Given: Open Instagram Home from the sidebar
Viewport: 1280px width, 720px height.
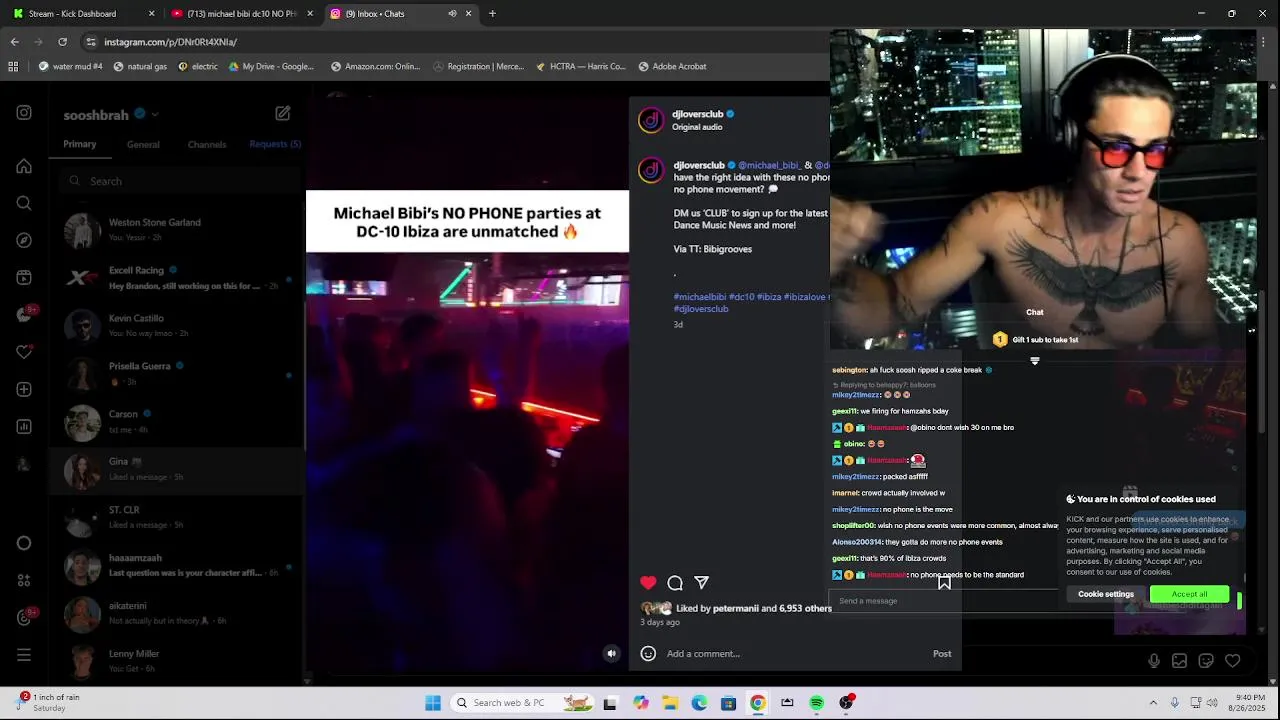Looking at the screenshot, I should (24, 166).
